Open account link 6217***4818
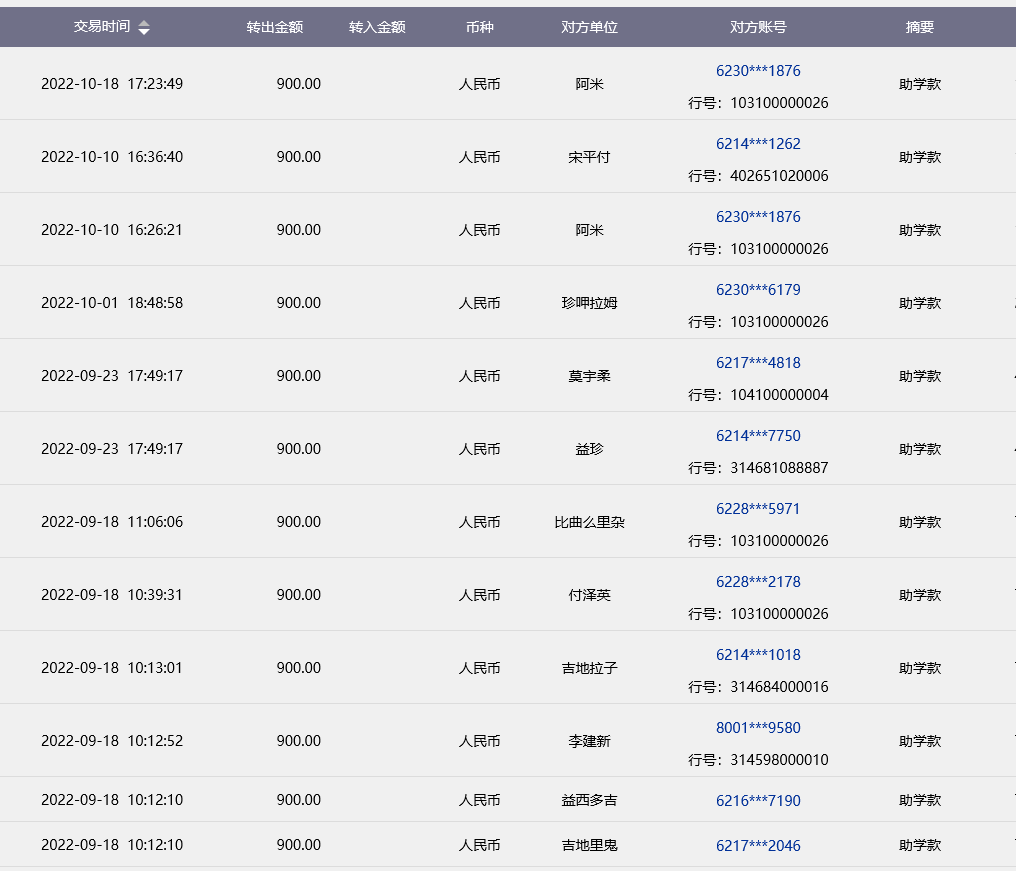 (x=758, y=363)
